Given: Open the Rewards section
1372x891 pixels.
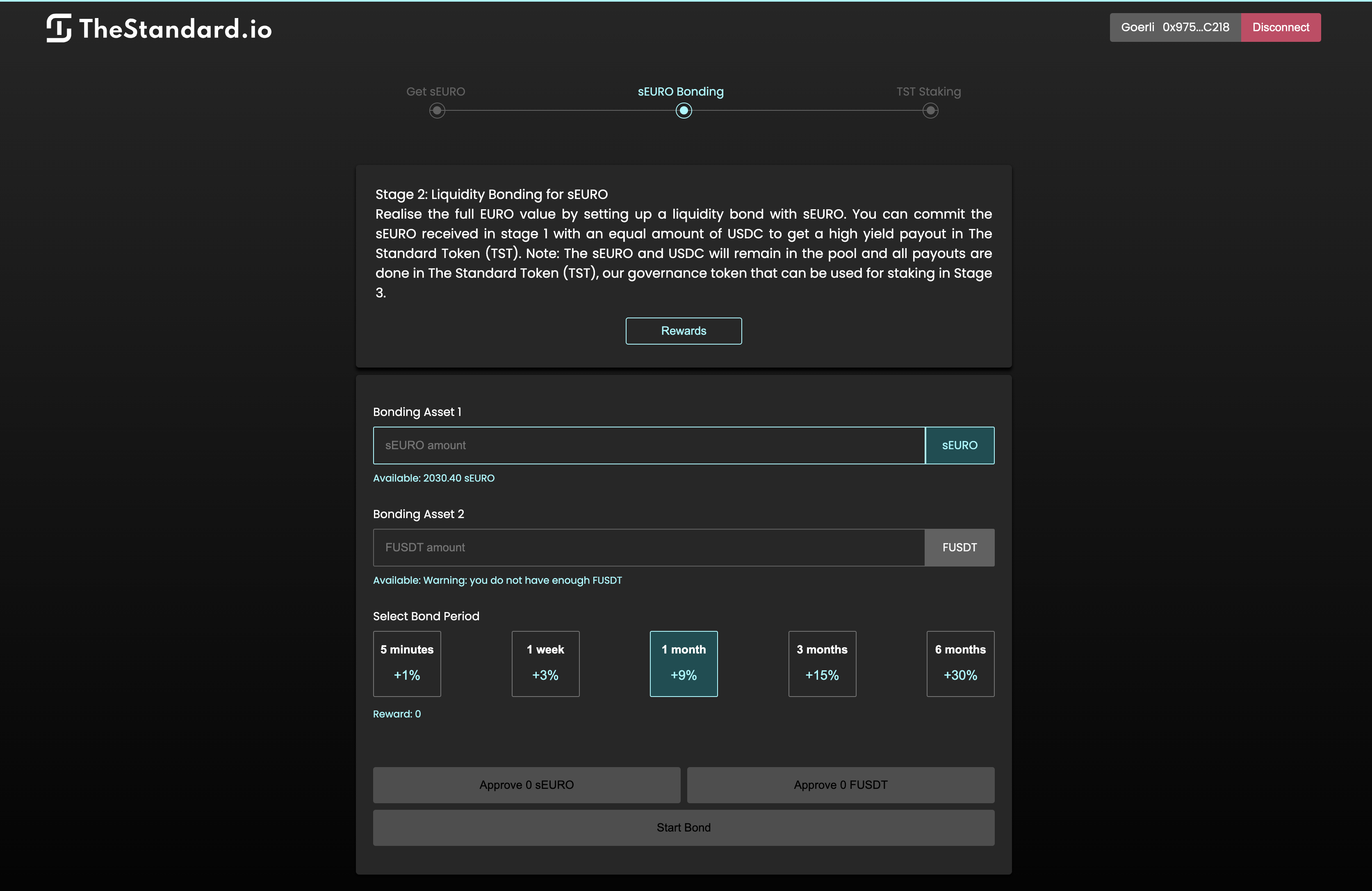Looking at the screenshot, I should 684,331.
